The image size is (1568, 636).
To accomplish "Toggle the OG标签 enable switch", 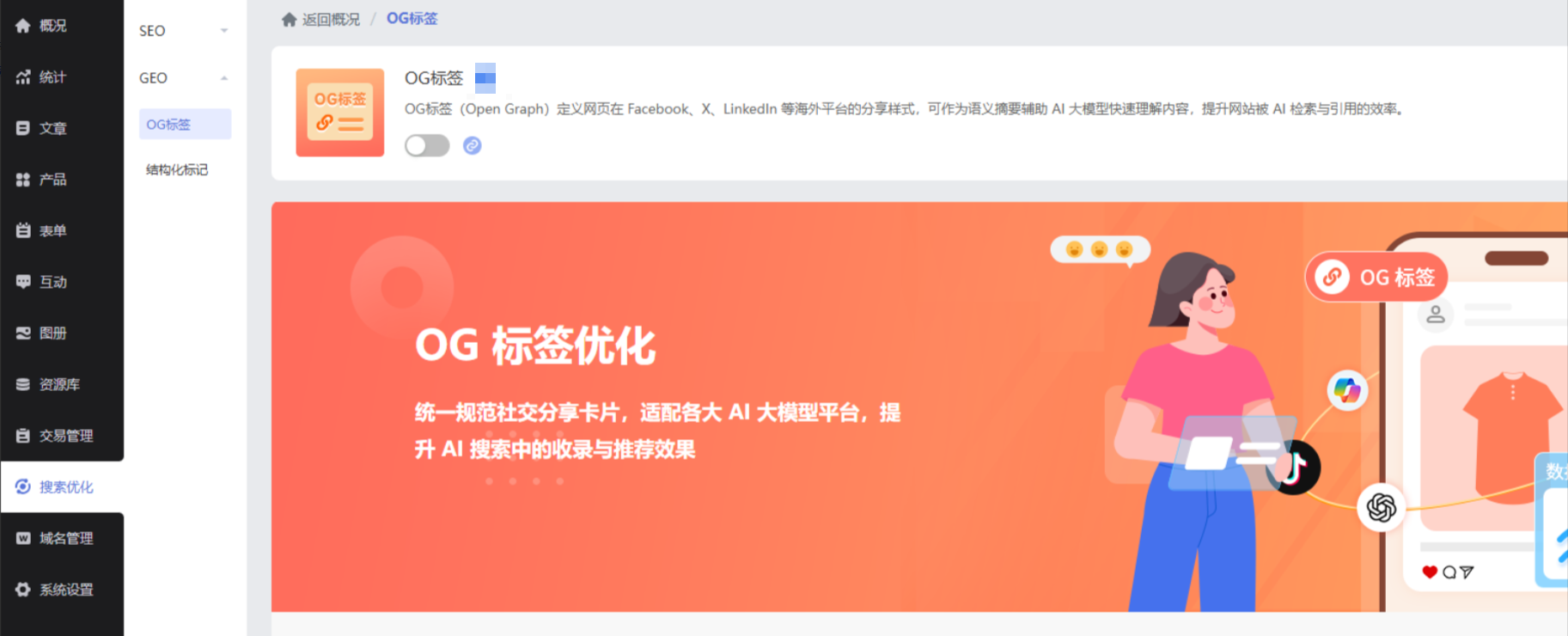I will point(427,145).
